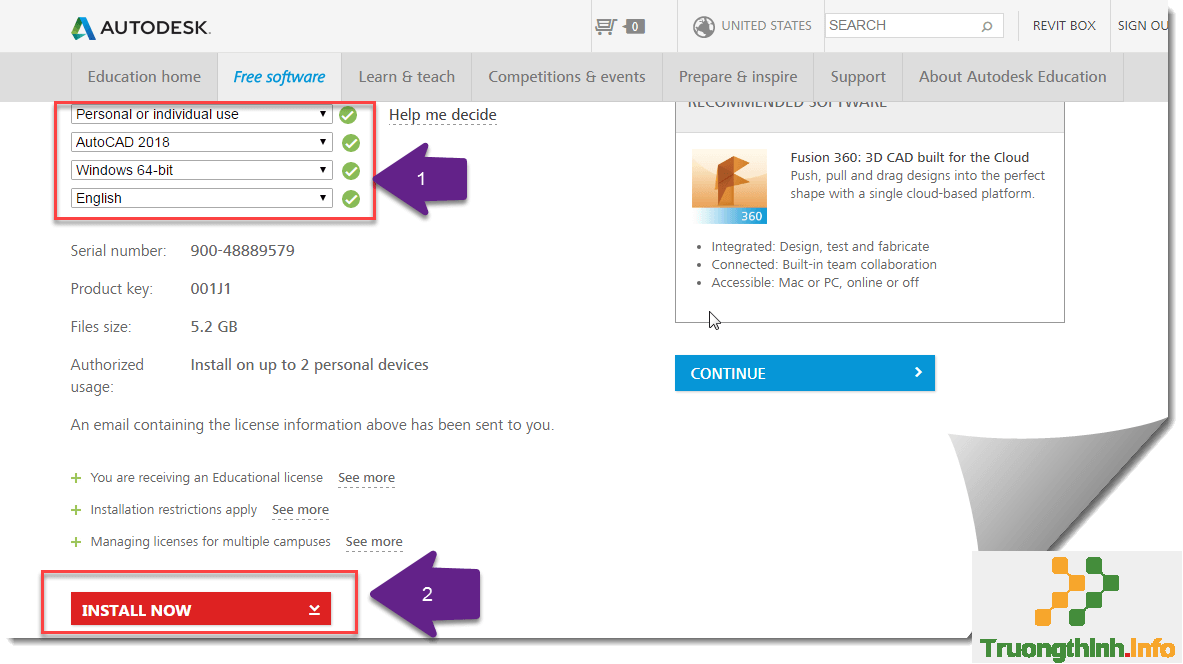
Task: Click the green check beside Personal or individual use
Action: click(x=348, y=115)
